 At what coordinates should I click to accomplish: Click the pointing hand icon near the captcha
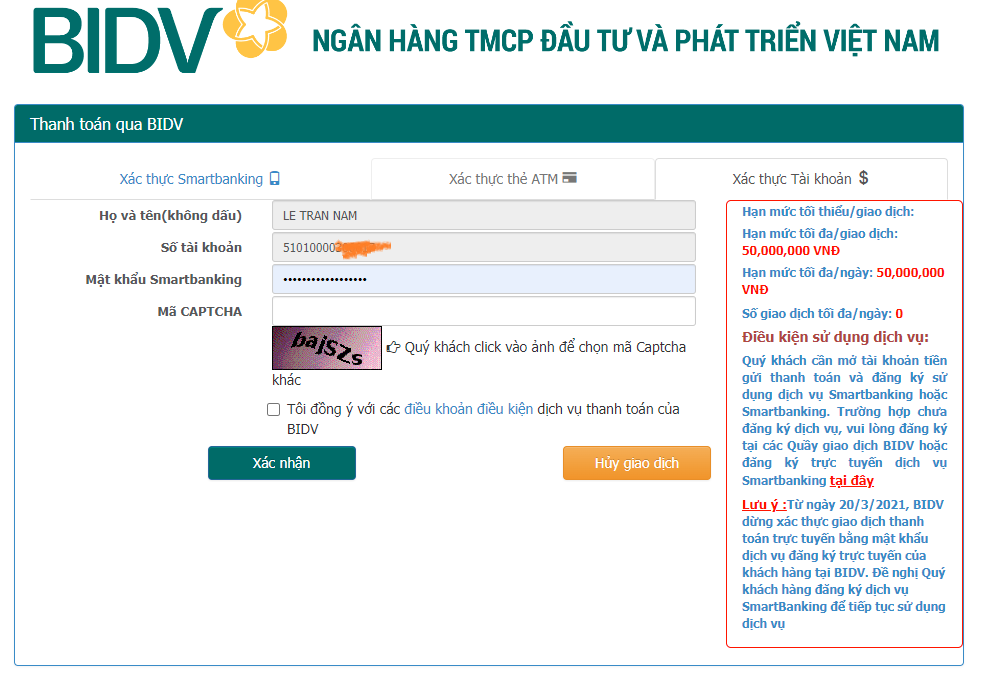[393, 347]
